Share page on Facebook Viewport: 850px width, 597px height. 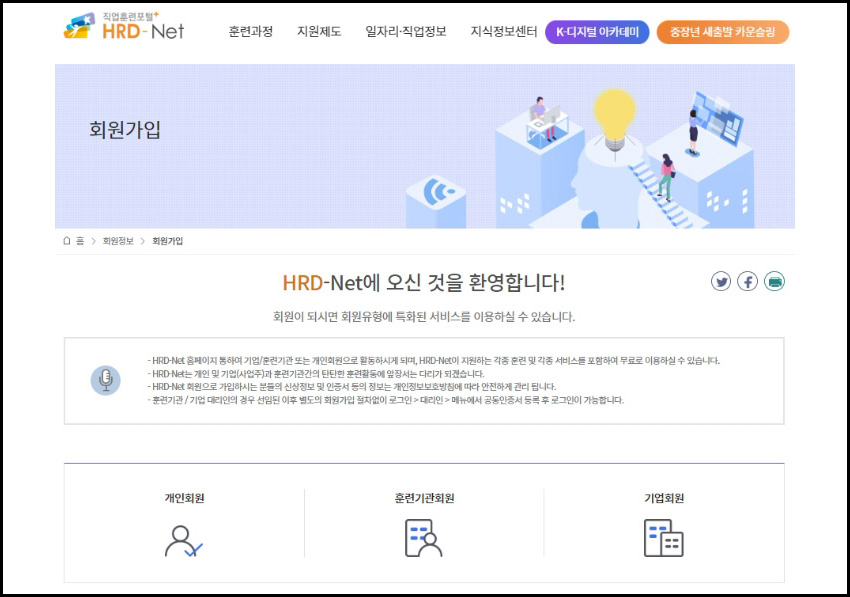tap(748, 281)
